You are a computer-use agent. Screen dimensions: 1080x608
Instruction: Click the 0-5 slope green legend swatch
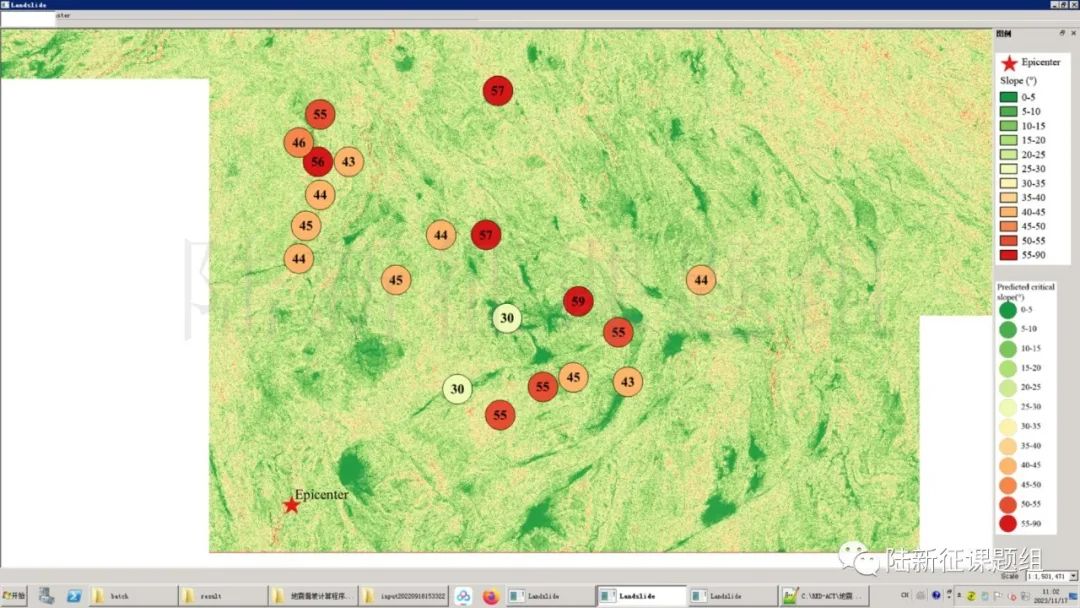(1007, 97)
